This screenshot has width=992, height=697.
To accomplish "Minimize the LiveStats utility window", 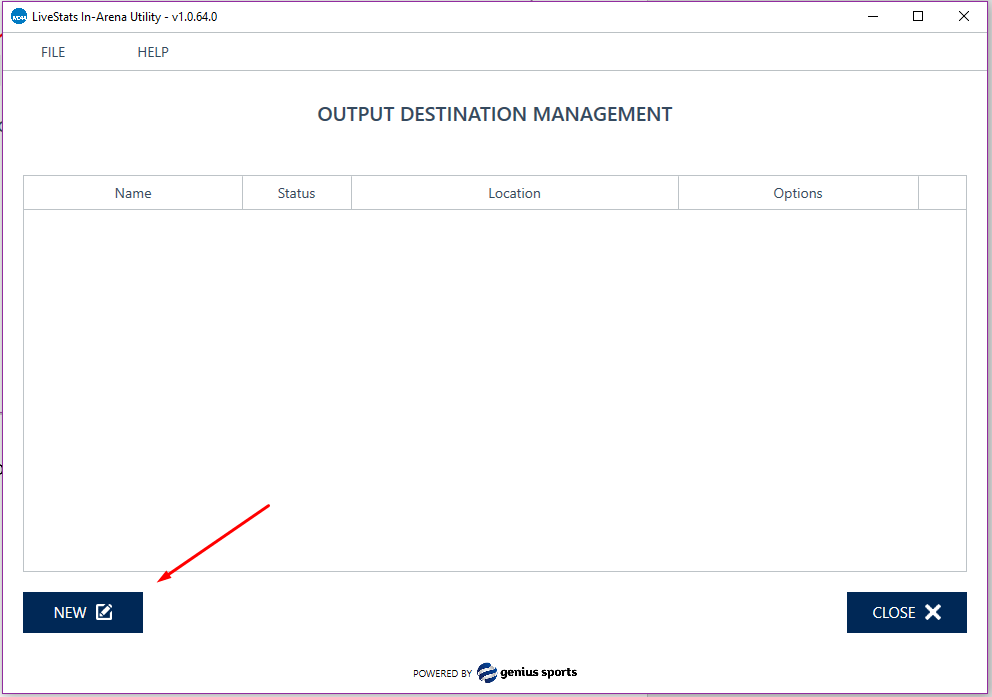I will tap(872, 16).
